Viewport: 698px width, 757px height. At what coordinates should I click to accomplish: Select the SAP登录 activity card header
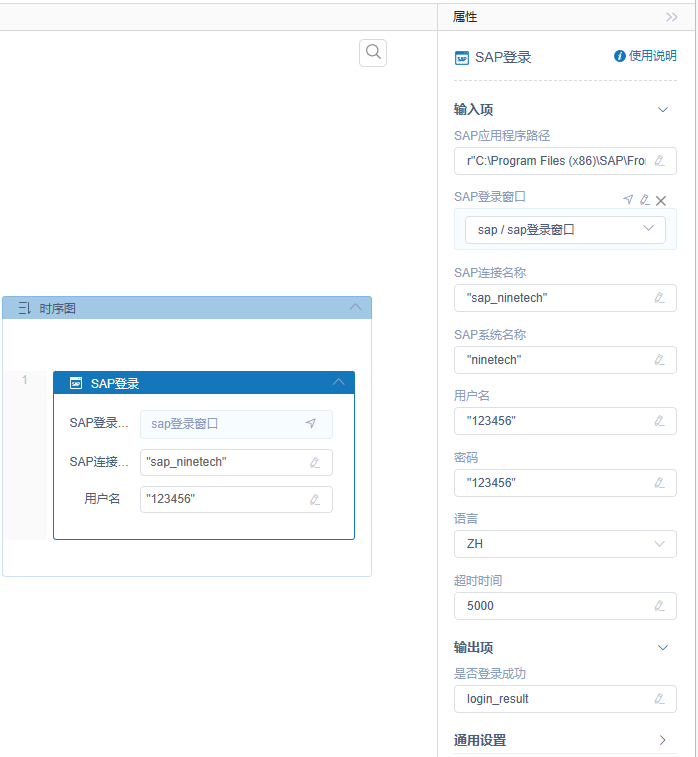(x=200, y=383)
